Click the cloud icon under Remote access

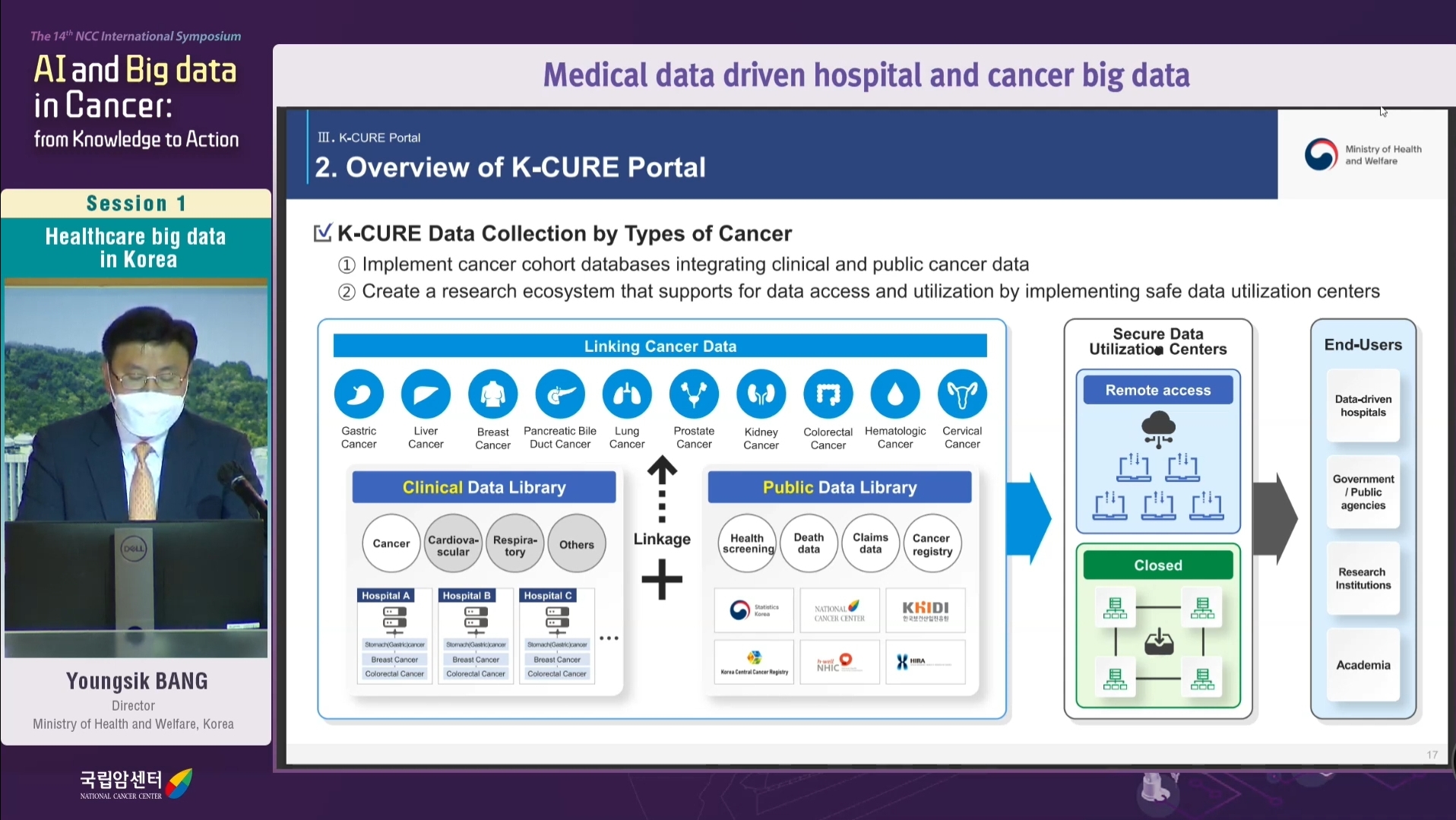click(x=1158, y=429)
